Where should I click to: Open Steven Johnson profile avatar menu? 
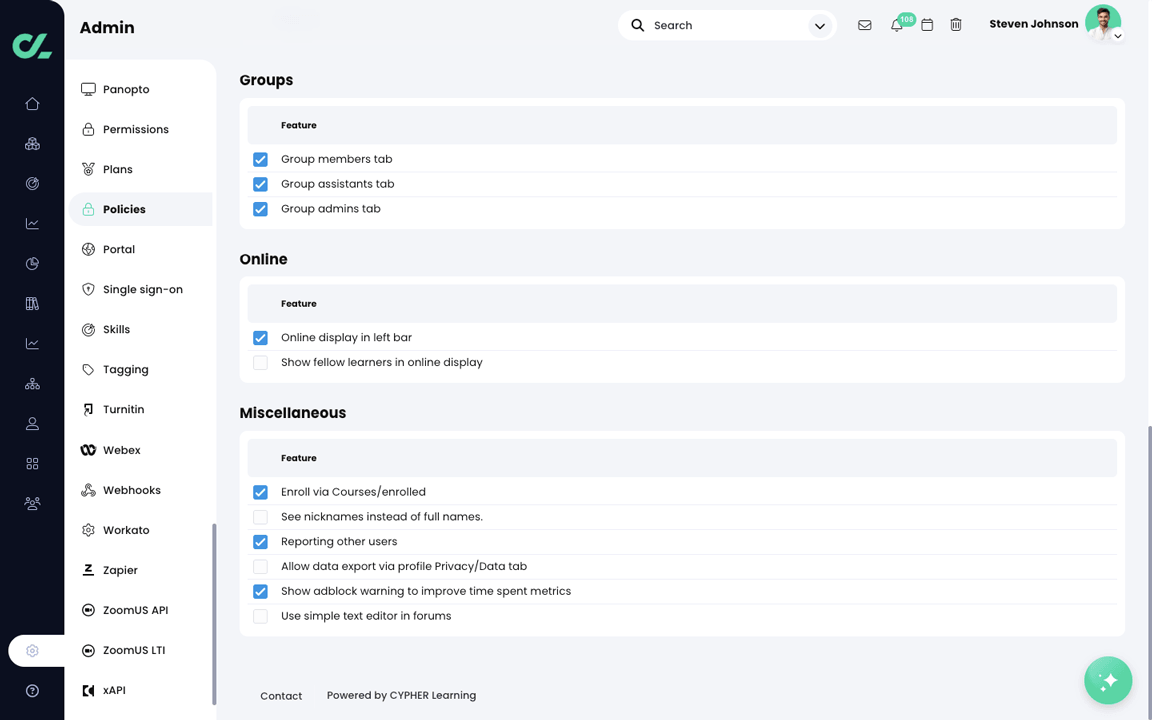click(1104, 23)
